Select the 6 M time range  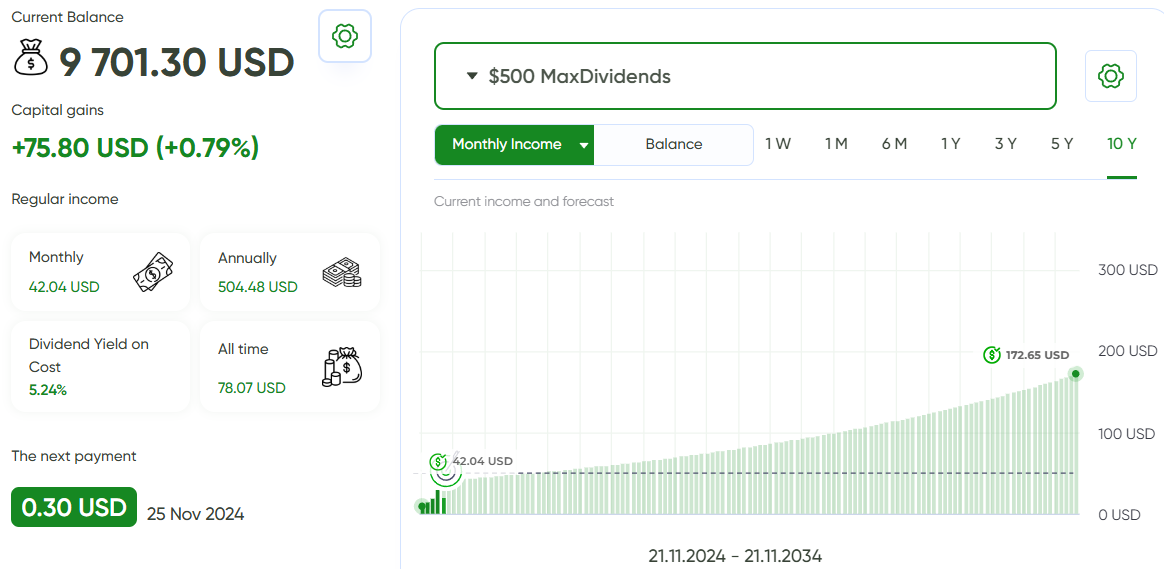pos(894,144)
